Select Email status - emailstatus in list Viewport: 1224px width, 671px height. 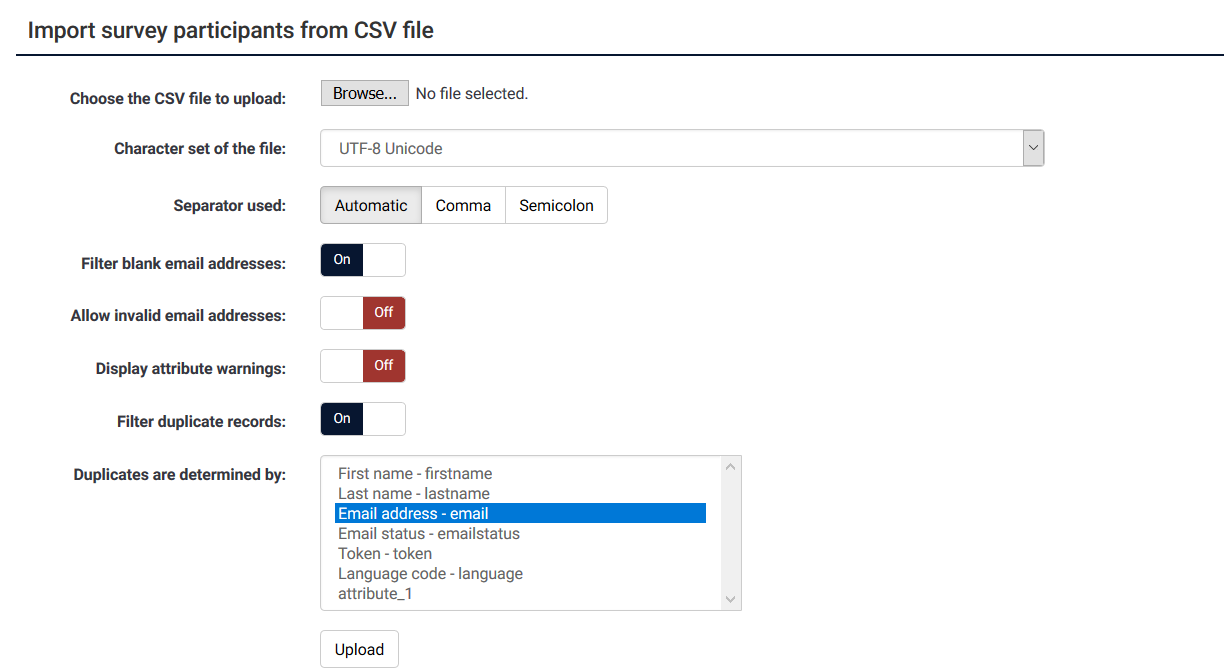(520, 533)
